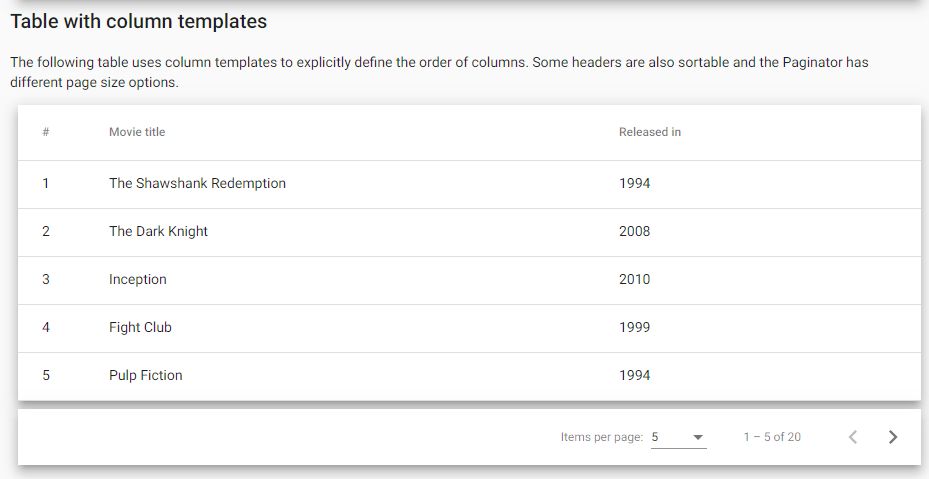
Task: Click the range label 1 – 5 of 20
Action: point(772,437)
